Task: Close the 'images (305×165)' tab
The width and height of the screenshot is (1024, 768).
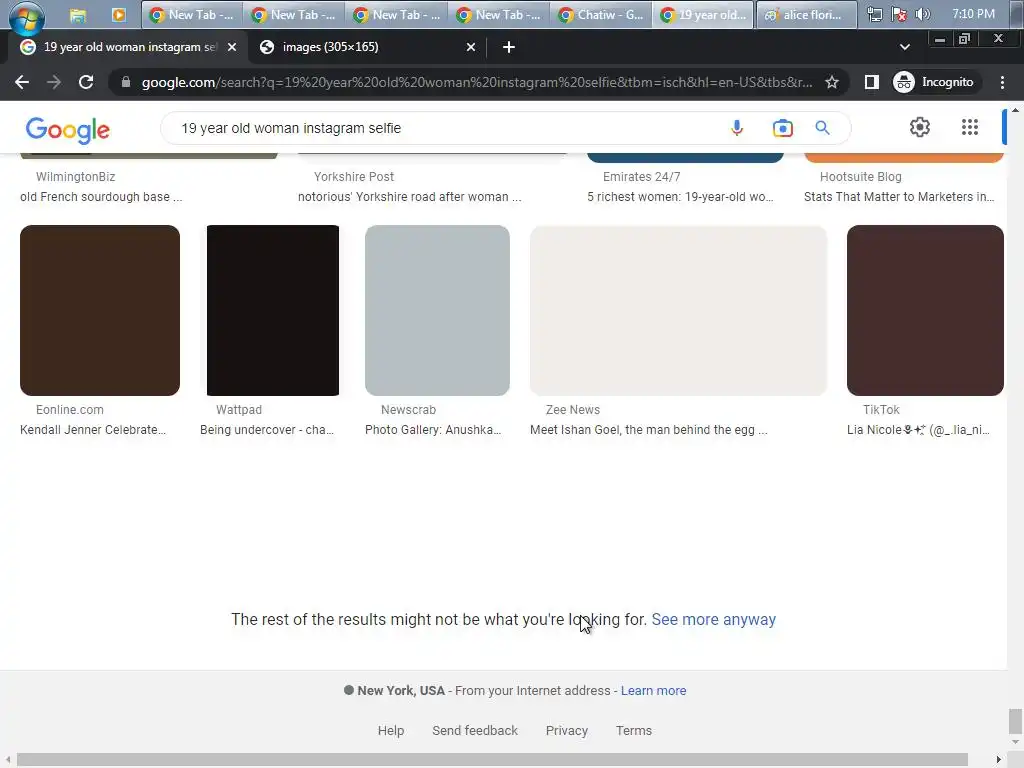Action: tap(471, 47)
